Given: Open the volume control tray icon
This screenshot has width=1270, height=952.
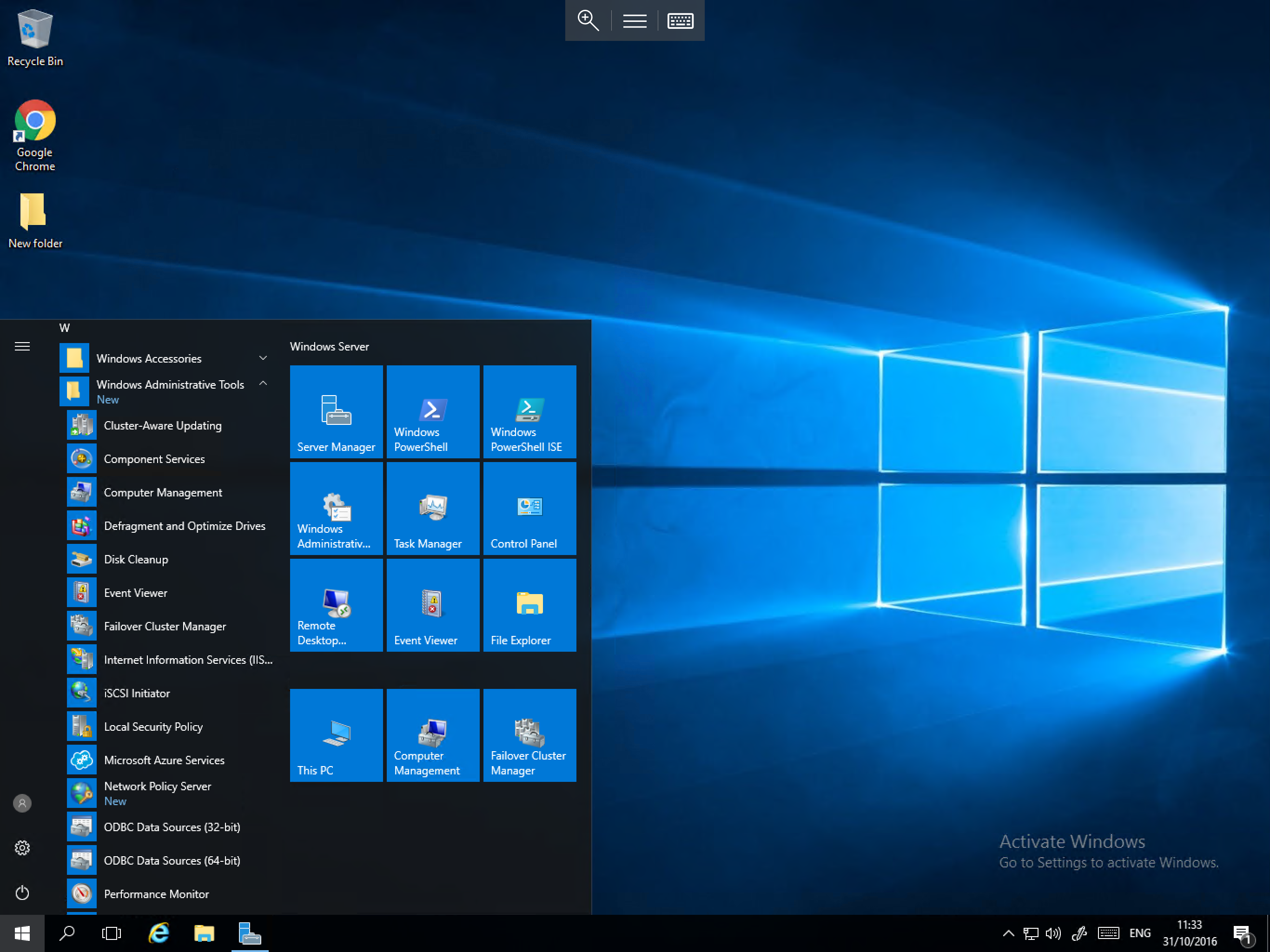Looking at the screenshot, I should 1053,933.
